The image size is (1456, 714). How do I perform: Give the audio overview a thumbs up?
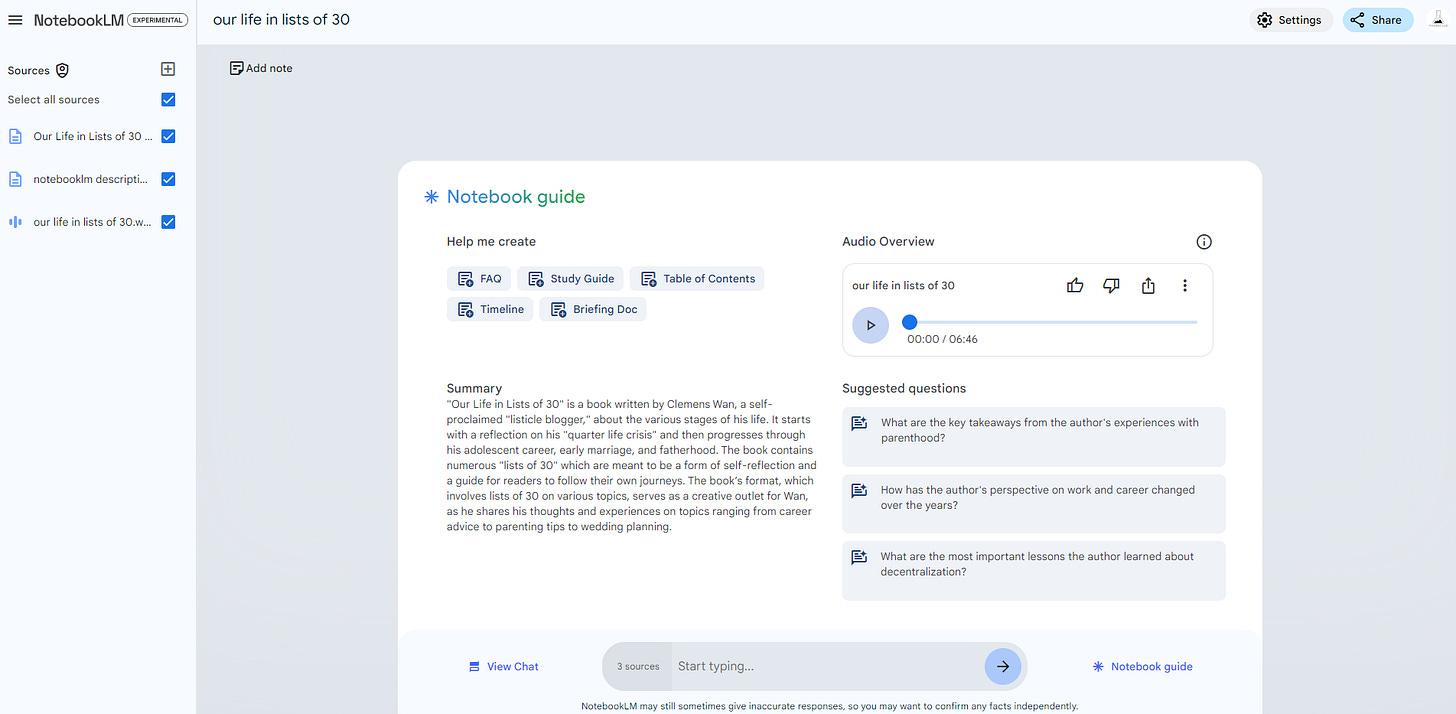(x=1075, y=285)
